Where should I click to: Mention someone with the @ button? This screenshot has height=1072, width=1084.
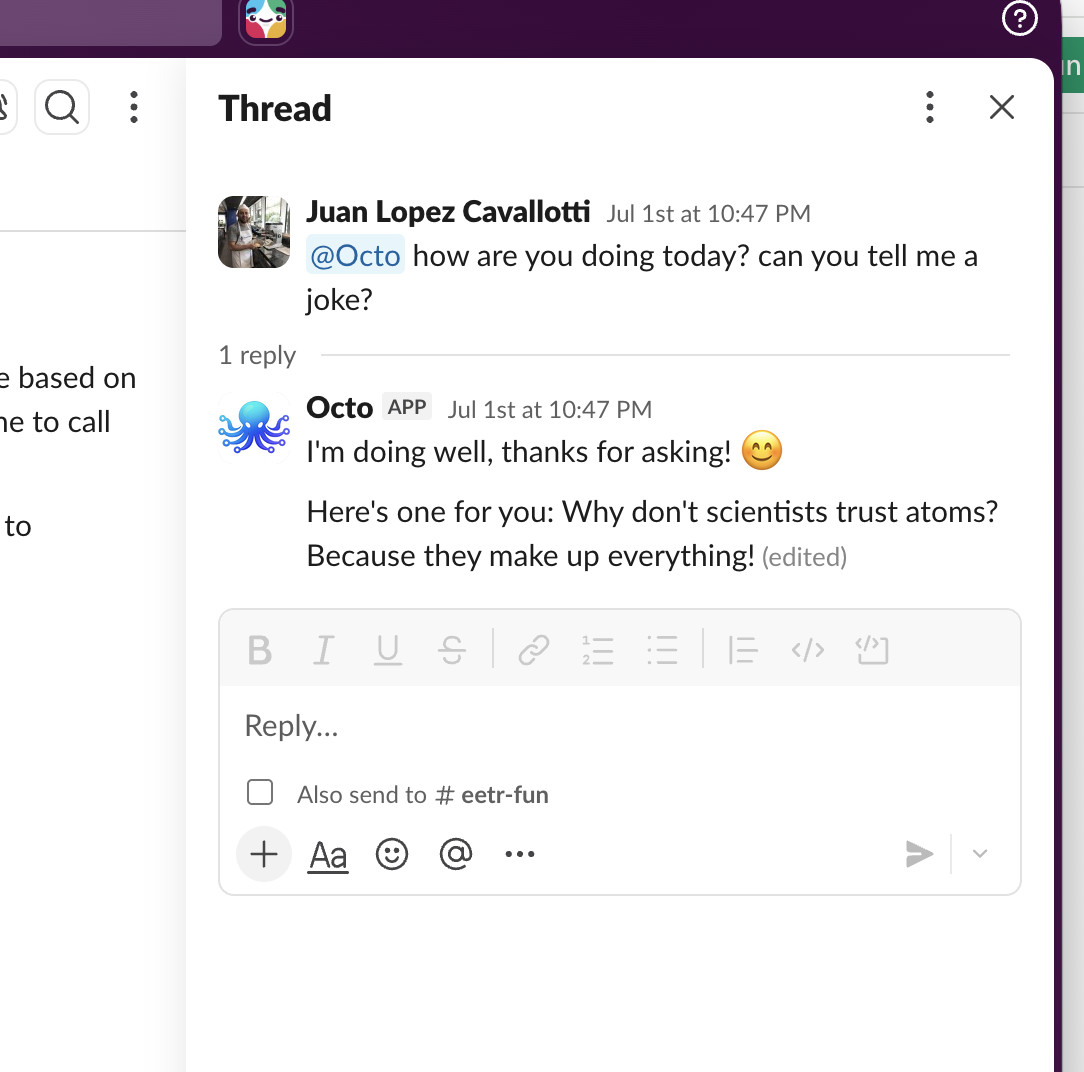pyautogui.click(x=456, y=854)
